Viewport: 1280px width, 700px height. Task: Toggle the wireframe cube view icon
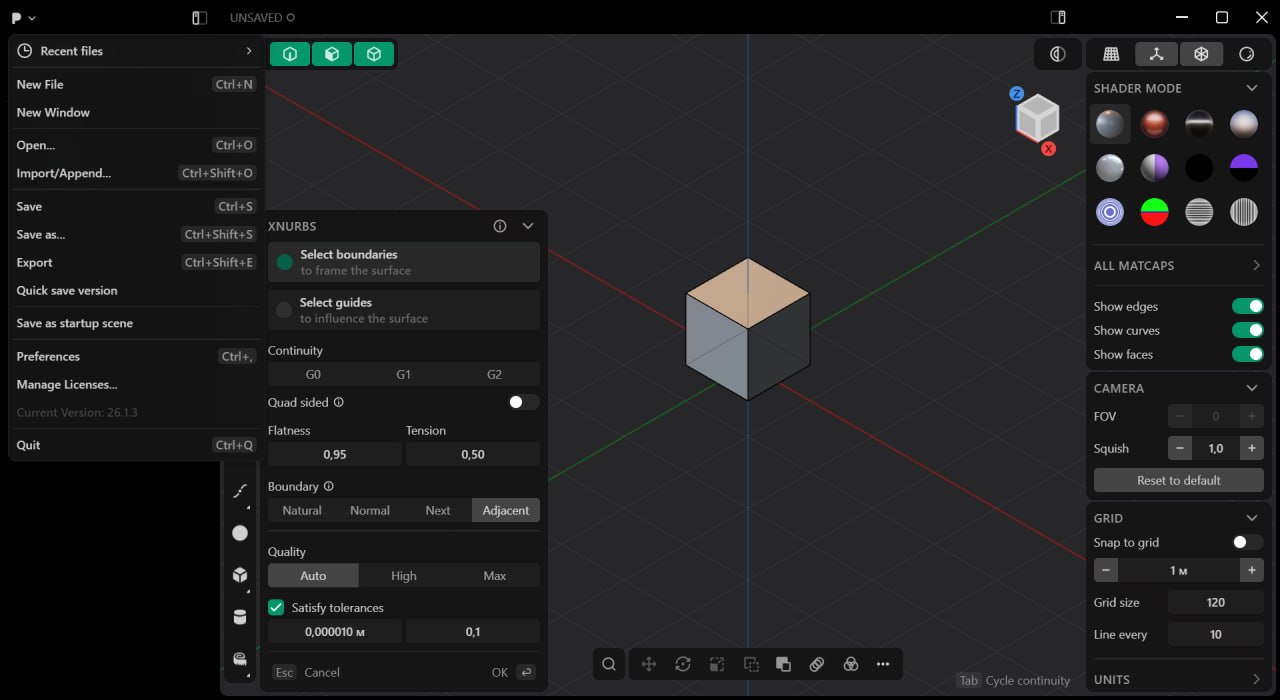[1201, 54]
